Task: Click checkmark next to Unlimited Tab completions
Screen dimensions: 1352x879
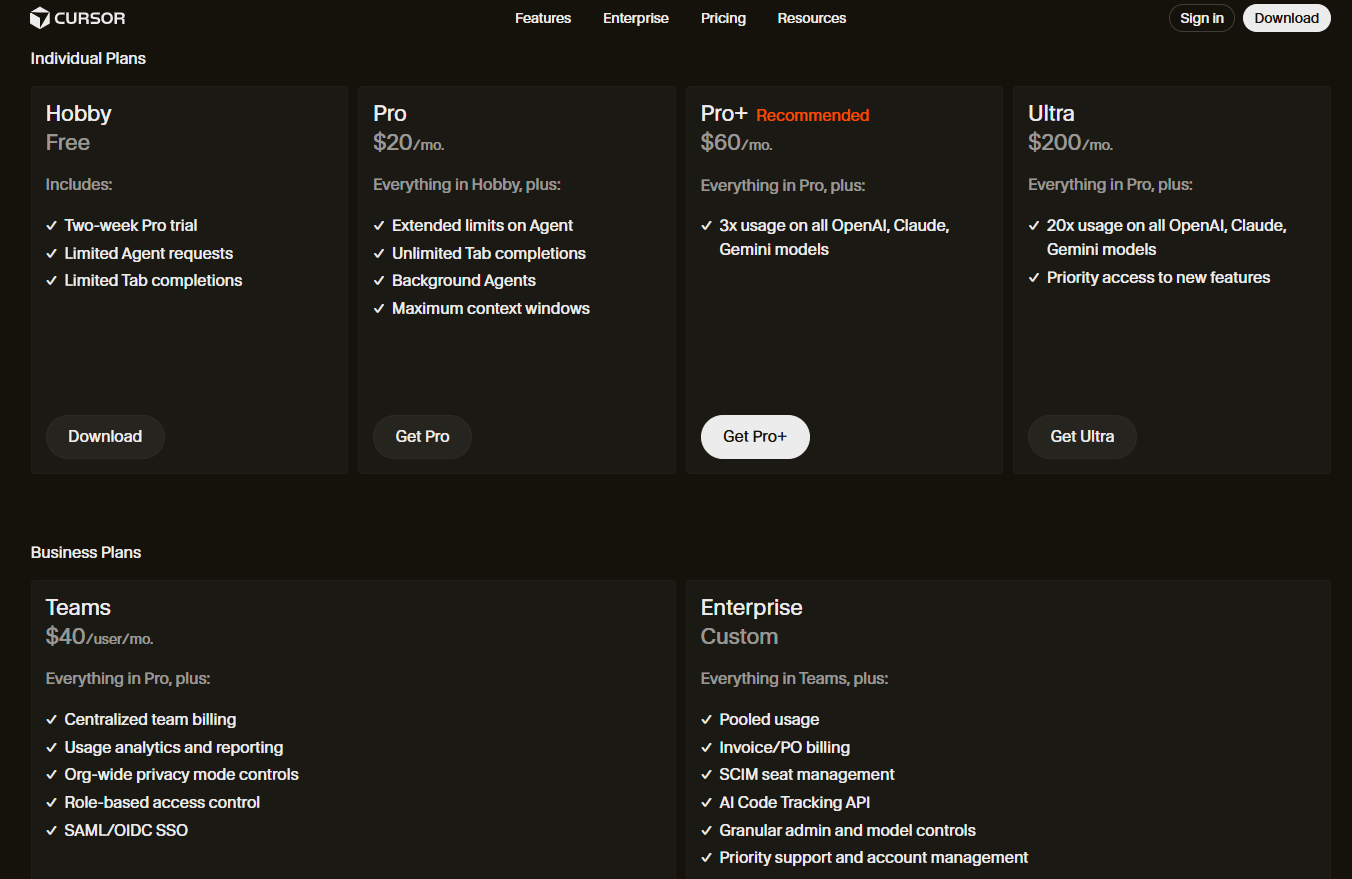Action: tap(379, 254)
